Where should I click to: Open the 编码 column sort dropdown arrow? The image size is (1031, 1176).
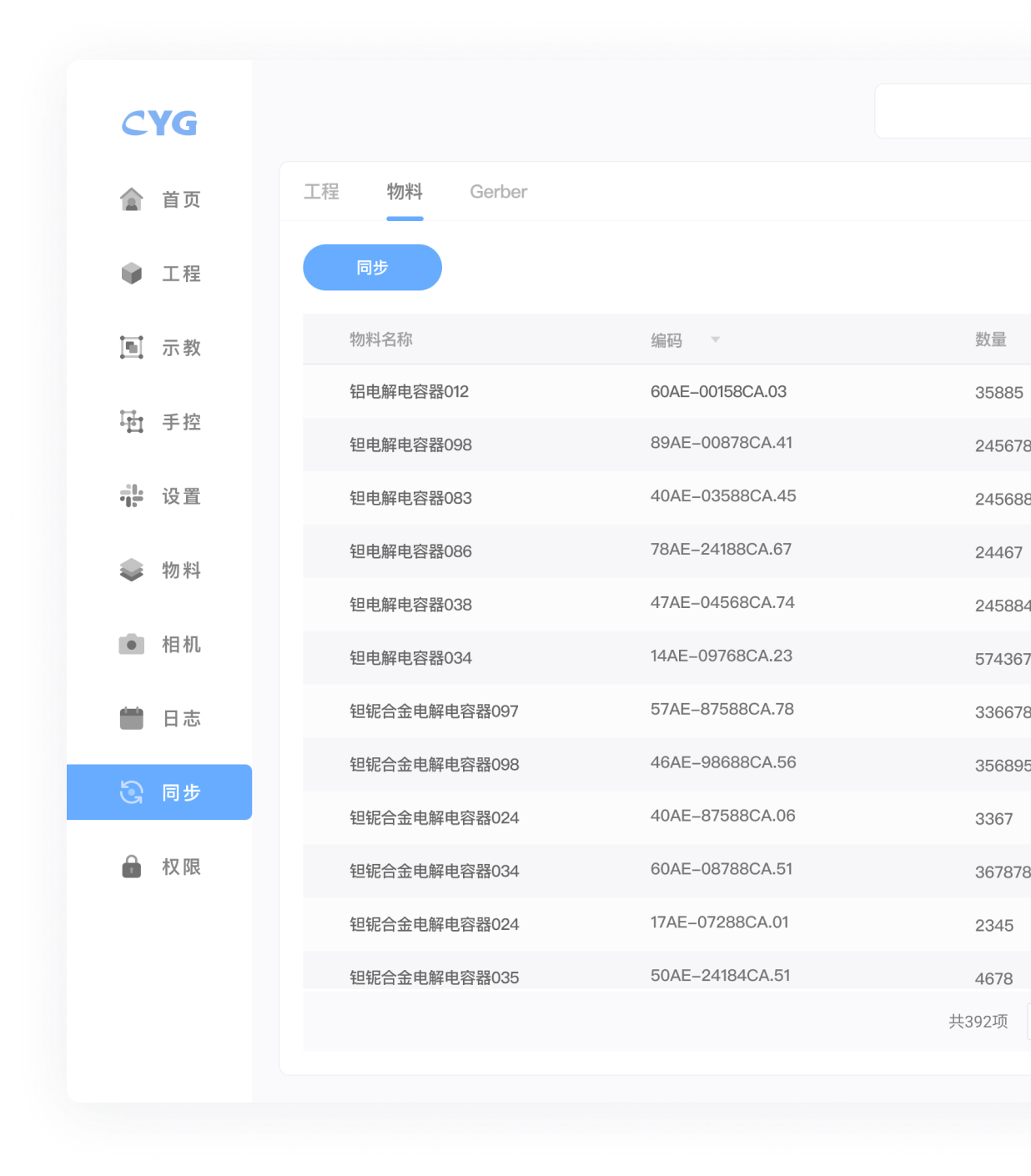715,339
